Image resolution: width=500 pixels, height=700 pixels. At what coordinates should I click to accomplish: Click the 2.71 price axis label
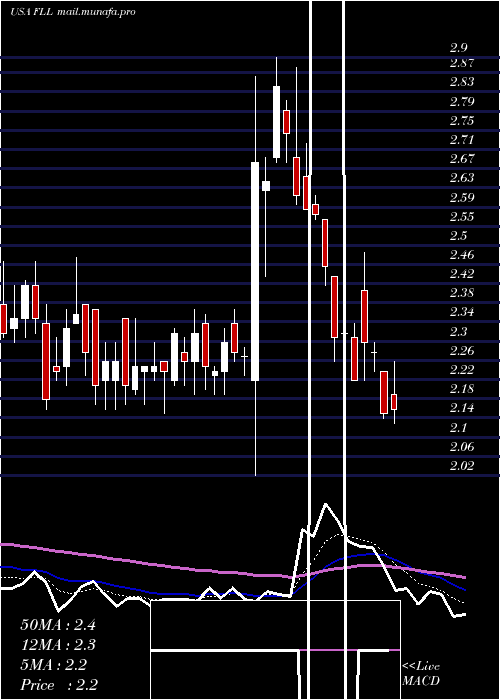click(462, 140)
